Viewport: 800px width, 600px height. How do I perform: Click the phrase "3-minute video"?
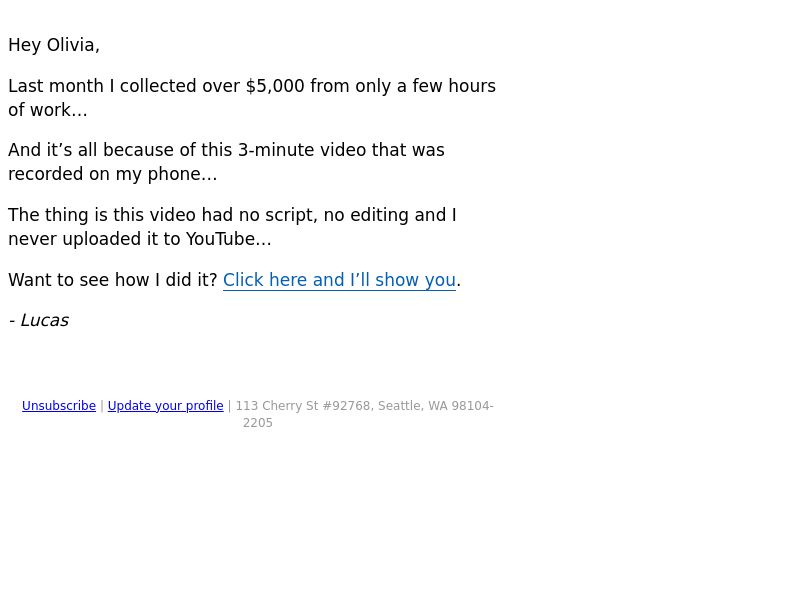[302, 151]
